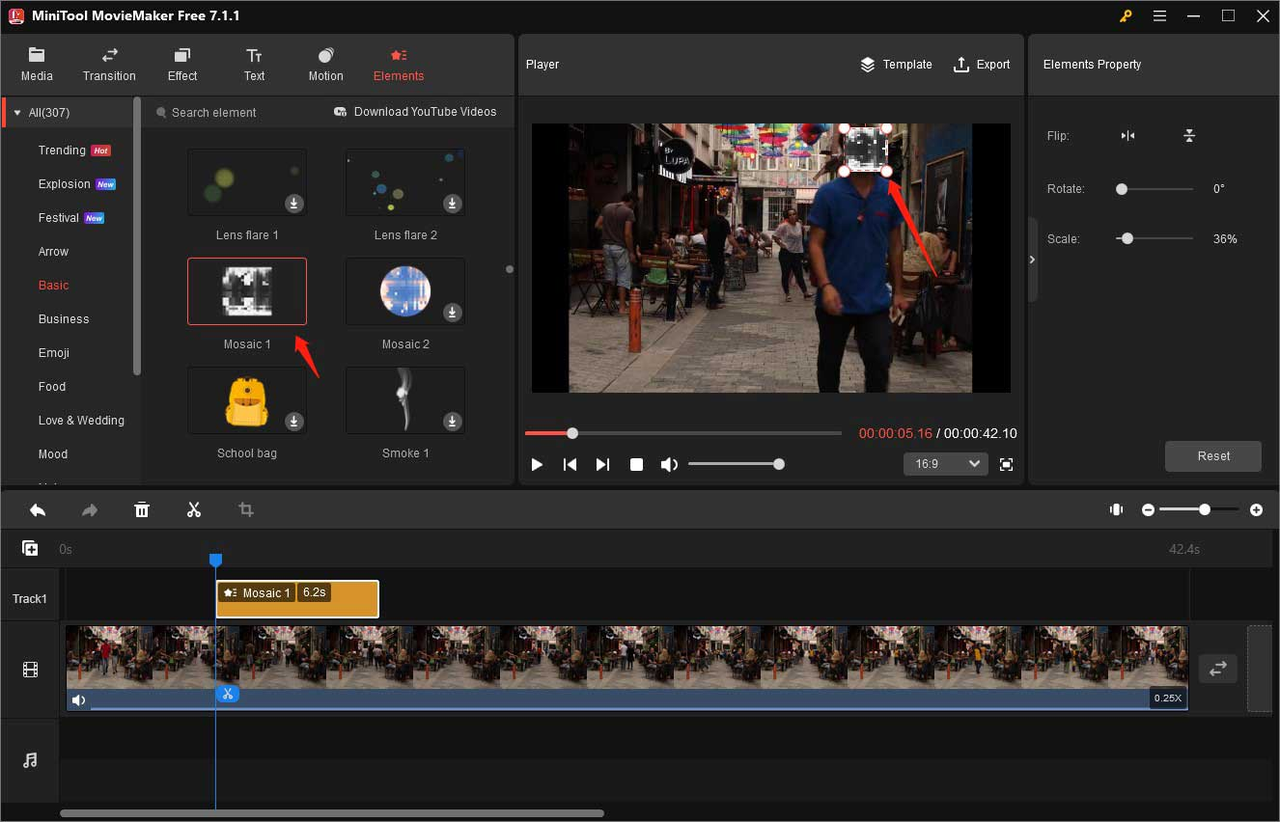1280x822 pixels.
Task: Open the Effect tab
Action: [x=182, y=65]
